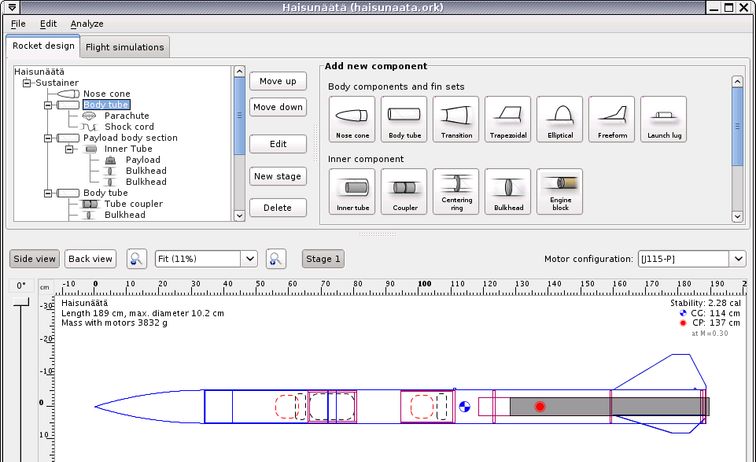Screen dimensions: 756x462
Task: Toggle the Back view button
Action: pos(90,259)
